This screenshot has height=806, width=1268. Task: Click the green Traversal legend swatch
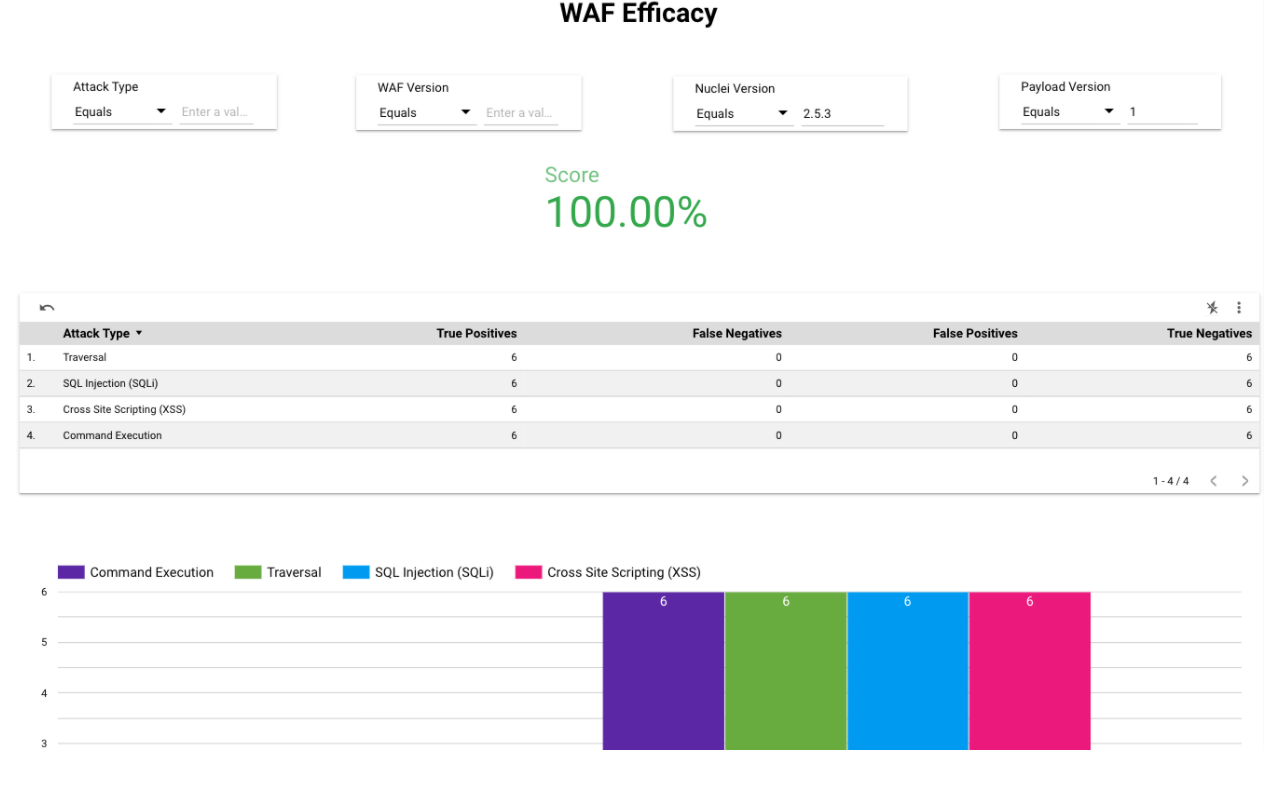(x=248, y=572)
